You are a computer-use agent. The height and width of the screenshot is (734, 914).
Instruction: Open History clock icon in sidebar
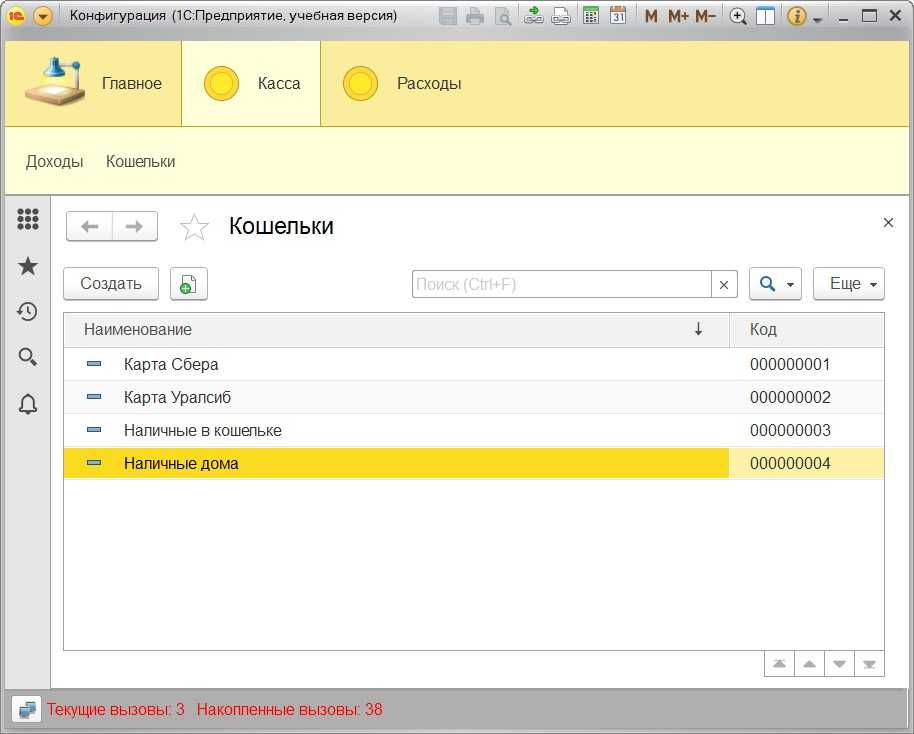click(28, 311)
